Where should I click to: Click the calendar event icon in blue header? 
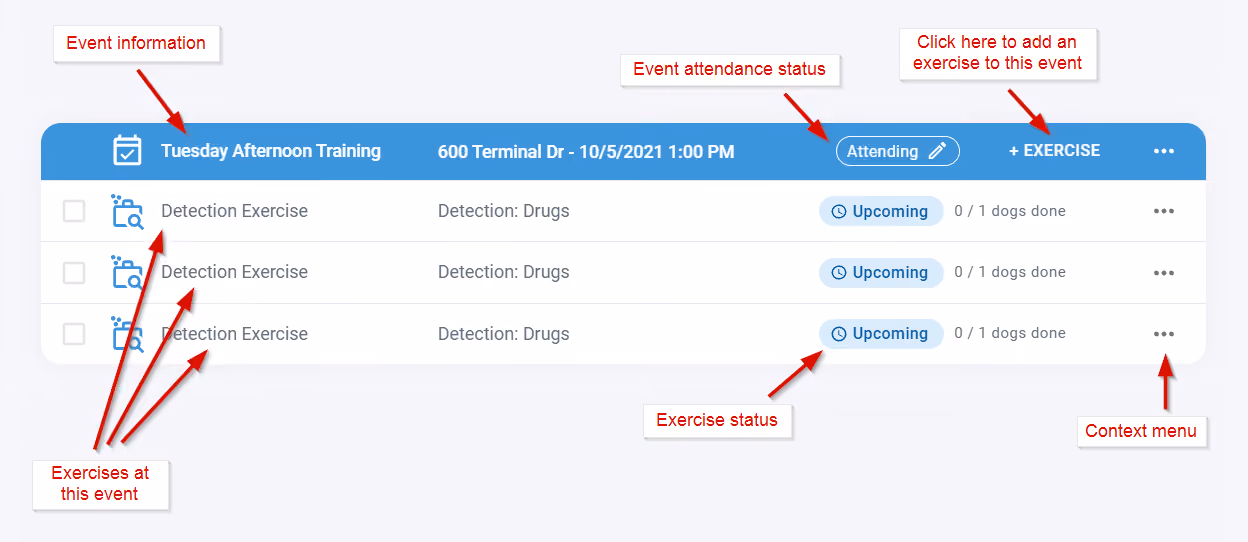click(127, 151)
